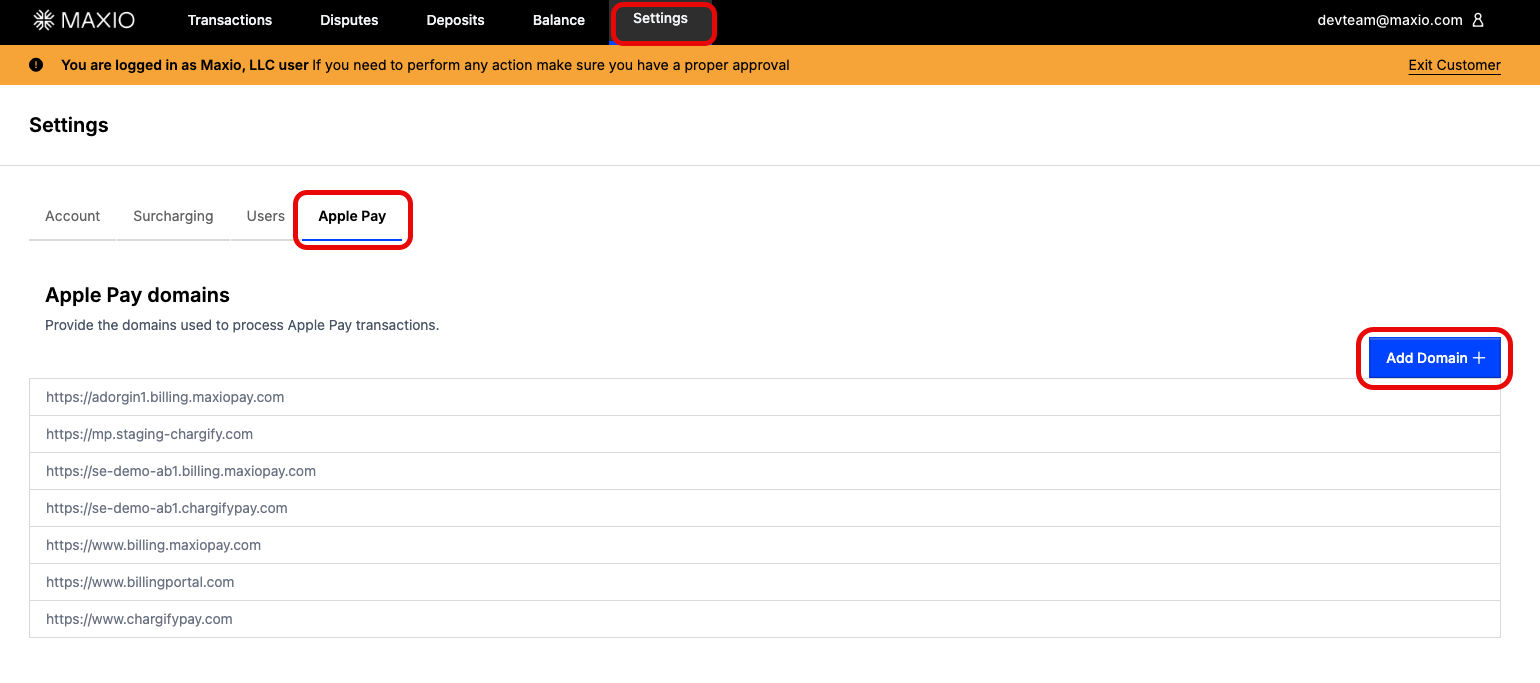Click 'You are logged in as Maxio, LLC user'
The image size is (1540, 683).
(x=185, y=65)
